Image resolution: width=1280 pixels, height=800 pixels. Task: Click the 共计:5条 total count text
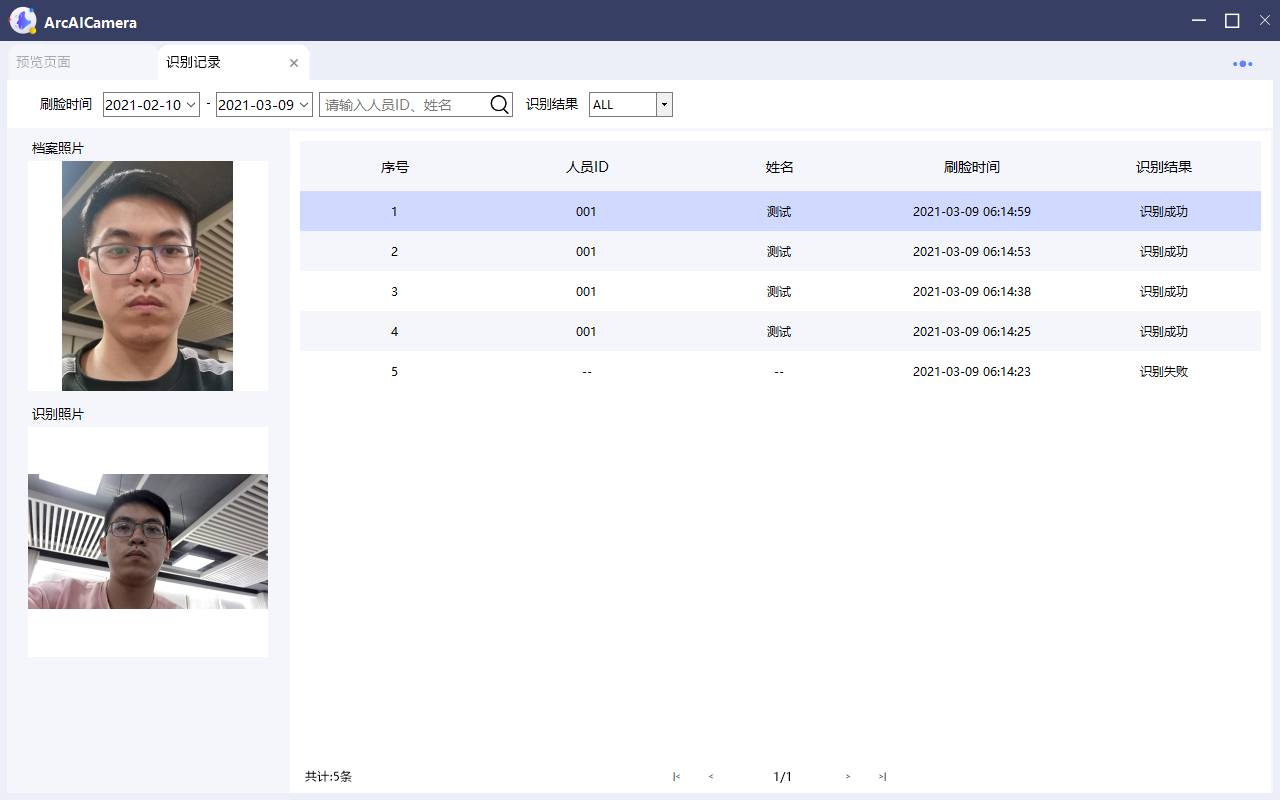click(x=328, y=776)
